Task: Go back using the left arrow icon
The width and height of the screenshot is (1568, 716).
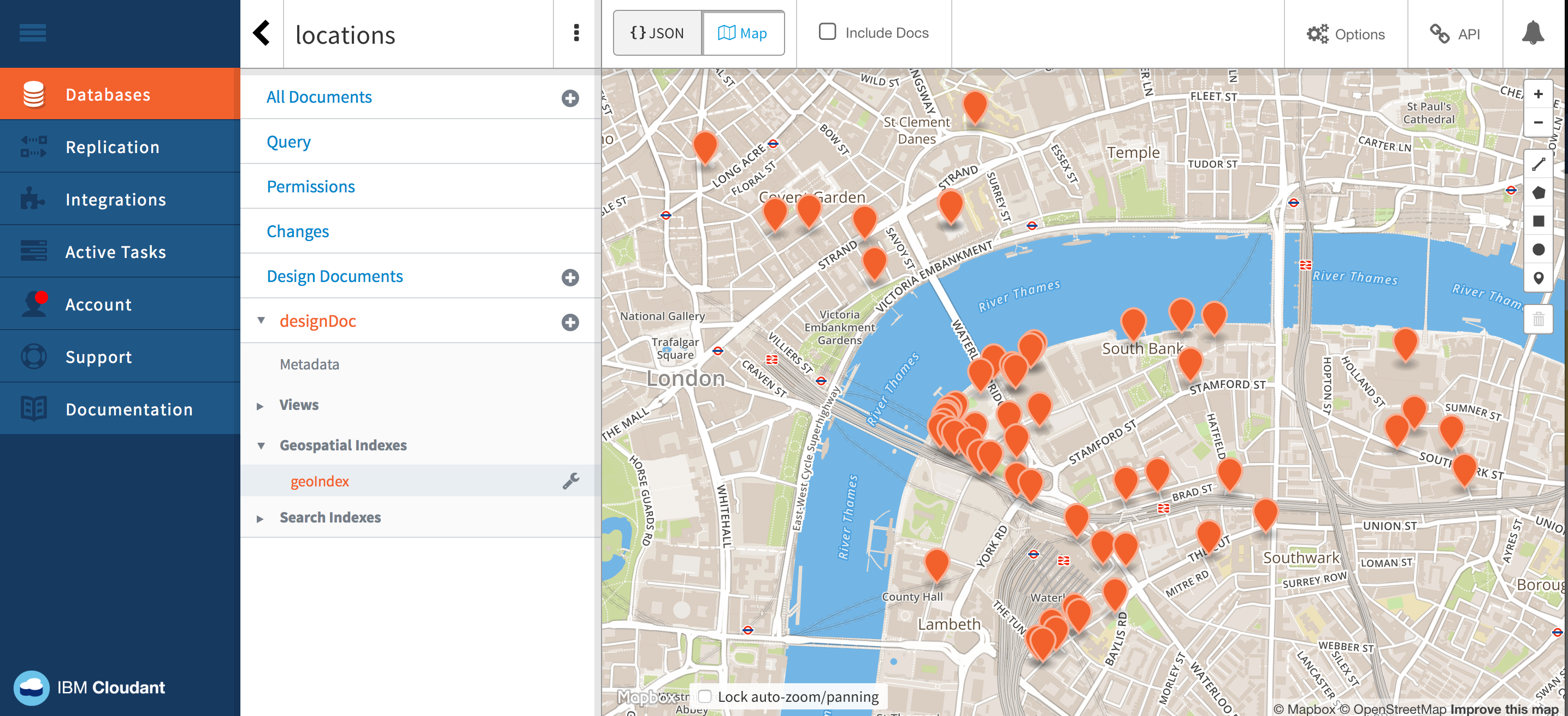Action: click(x=262, y=33)
